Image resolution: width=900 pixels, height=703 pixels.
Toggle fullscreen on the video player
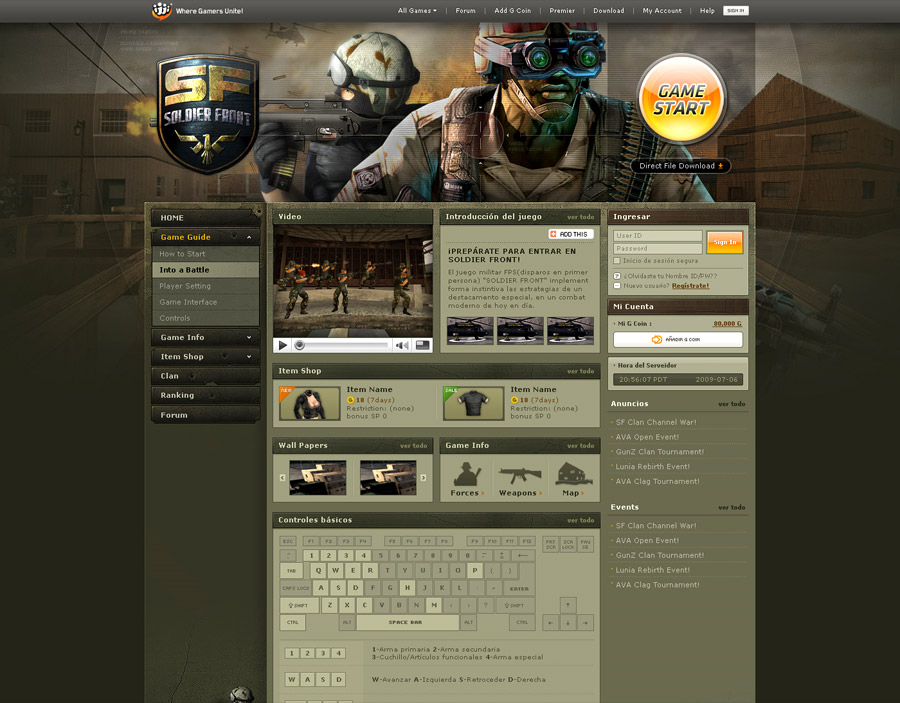(423, 345)
